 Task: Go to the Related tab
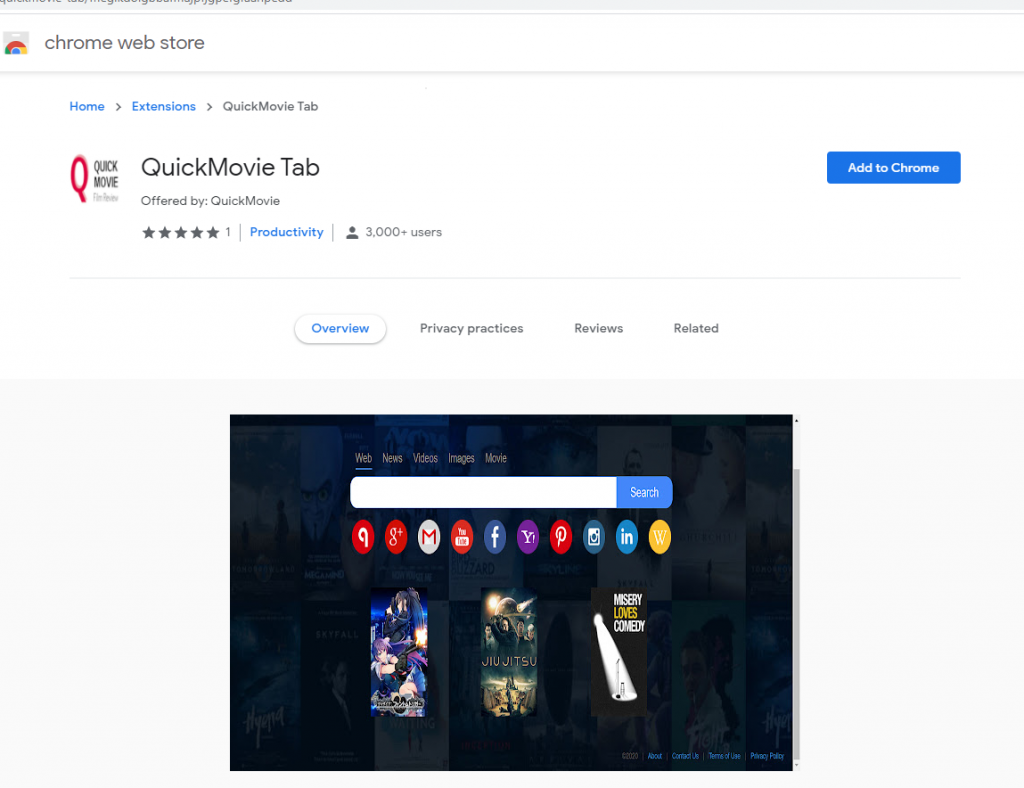696,328
